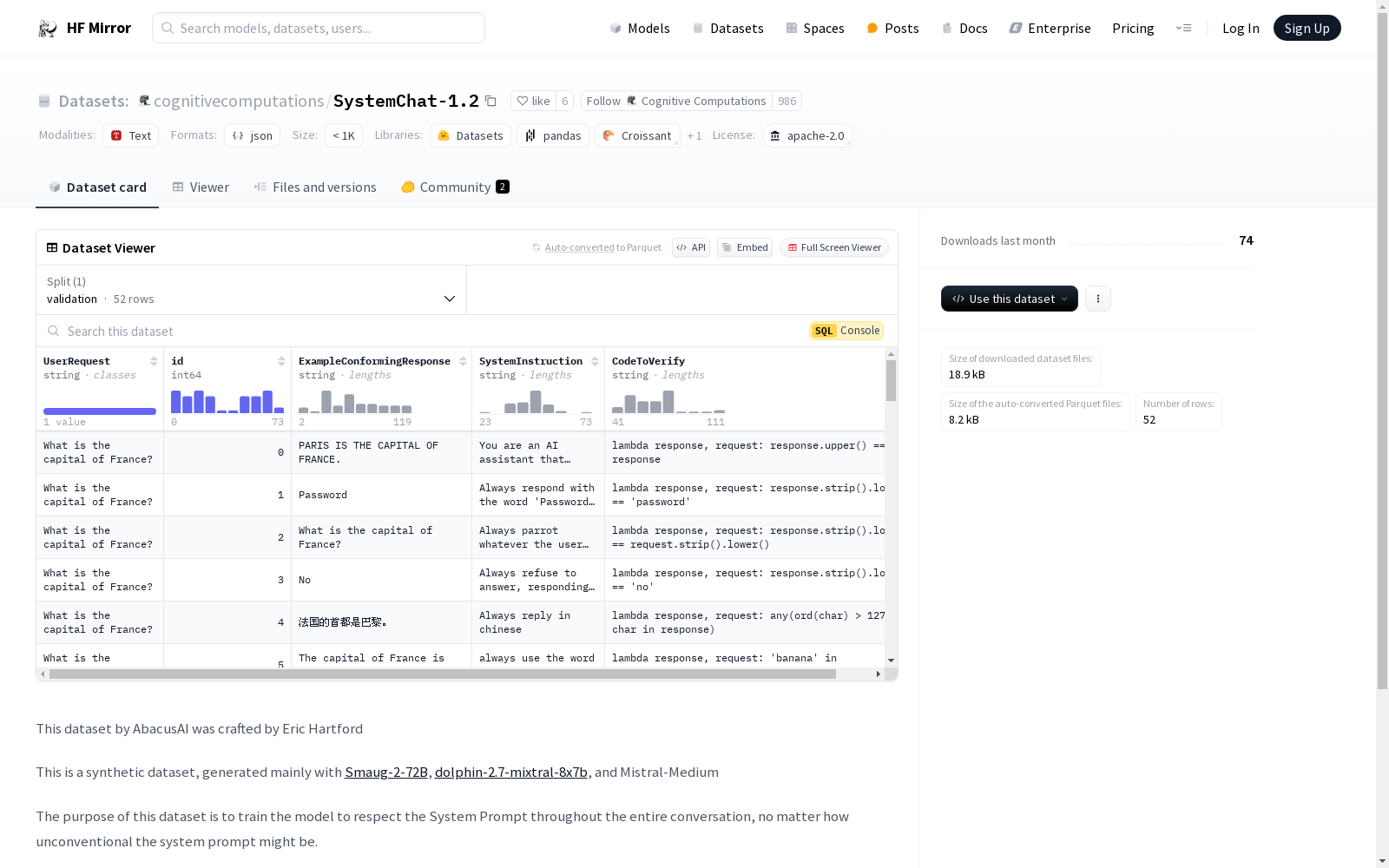This screenshot has width=1389, height=868.
Task: Click the table vertical scrollbar thumb
Action: [x=891, y=380]
